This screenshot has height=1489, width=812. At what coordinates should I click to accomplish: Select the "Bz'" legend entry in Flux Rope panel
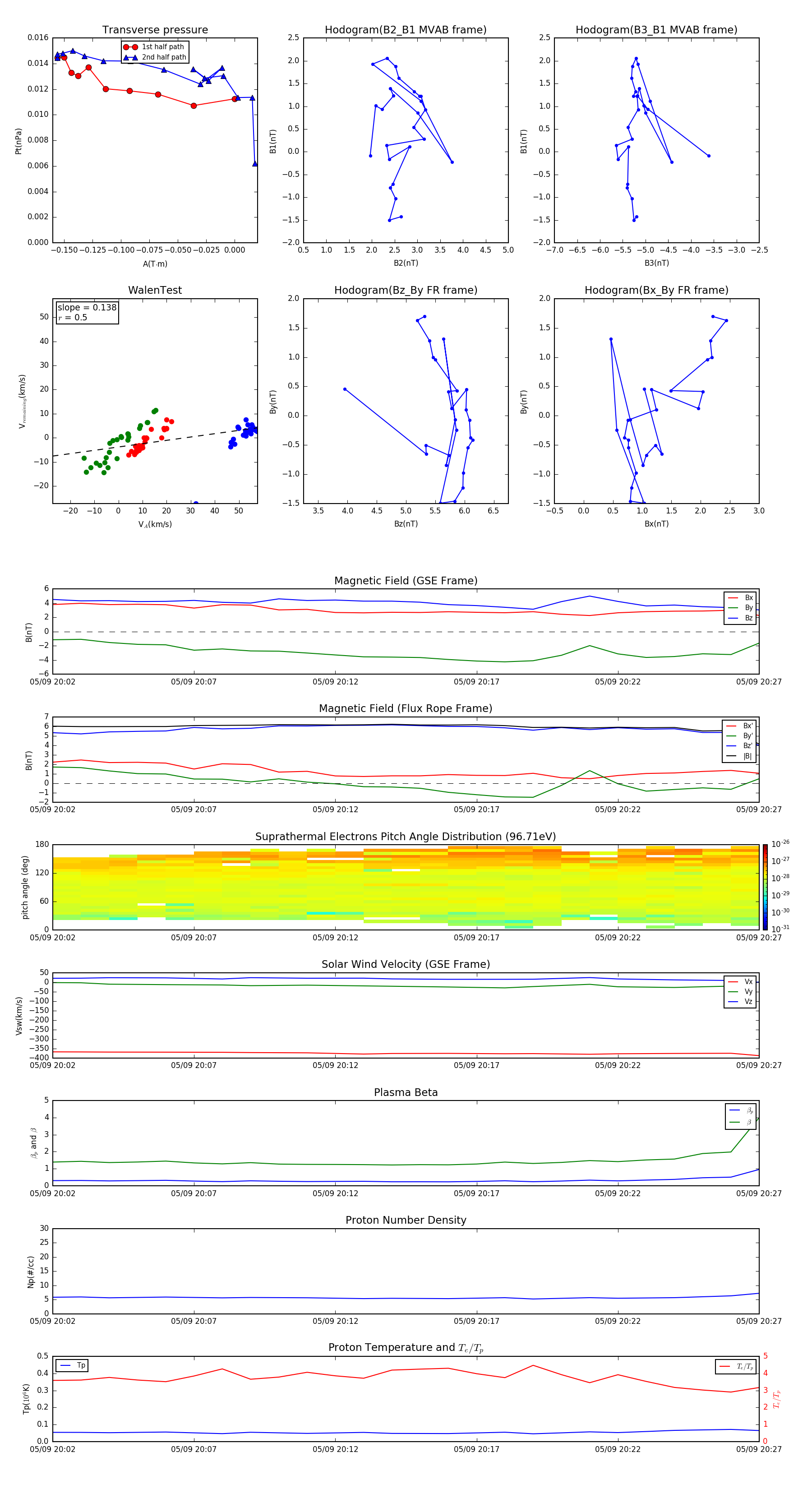[740, 746]
